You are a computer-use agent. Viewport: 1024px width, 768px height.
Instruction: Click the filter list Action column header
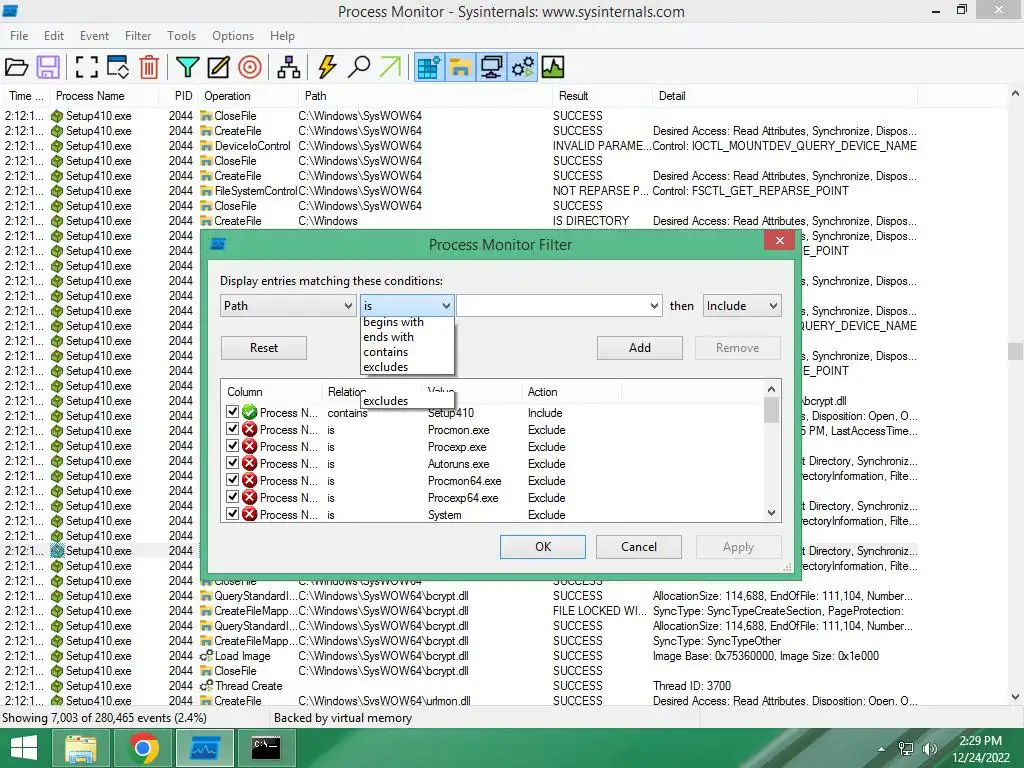click(571, 392)
